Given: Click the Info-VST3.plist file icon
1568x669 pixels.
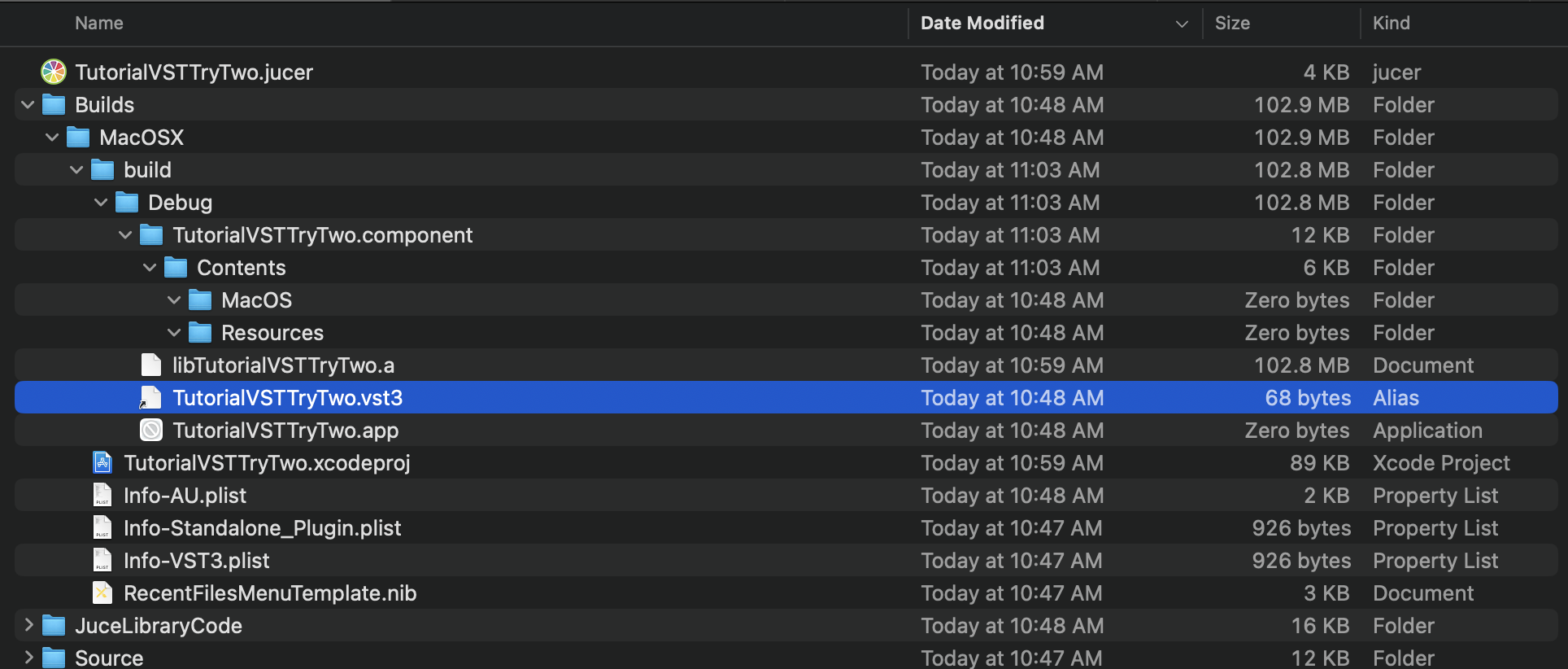Looking at the screenshot, I should pyautogui.click(x=102, y=560).
